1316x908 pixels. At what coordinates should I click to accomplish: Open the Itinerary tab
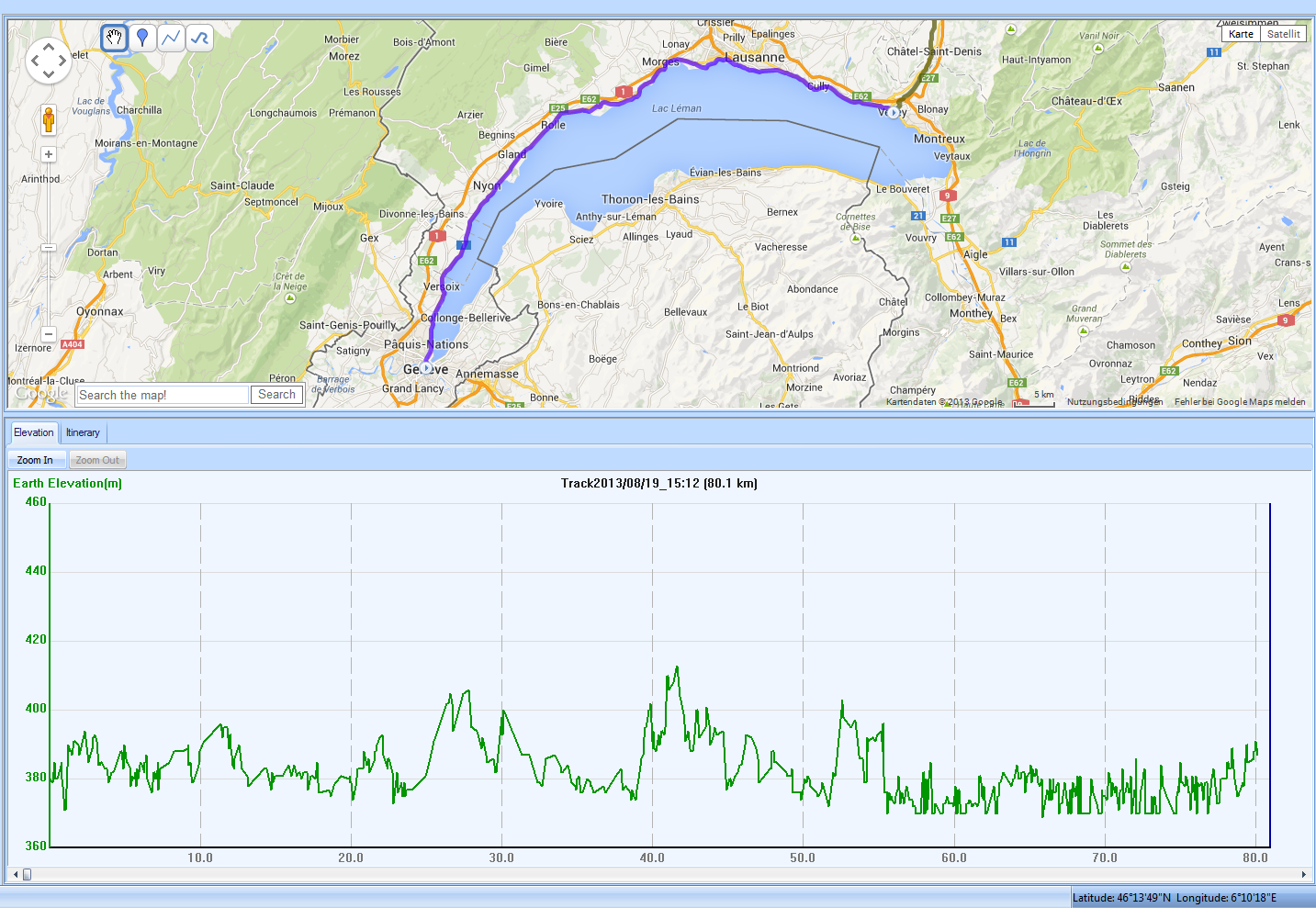coord(83,432)
